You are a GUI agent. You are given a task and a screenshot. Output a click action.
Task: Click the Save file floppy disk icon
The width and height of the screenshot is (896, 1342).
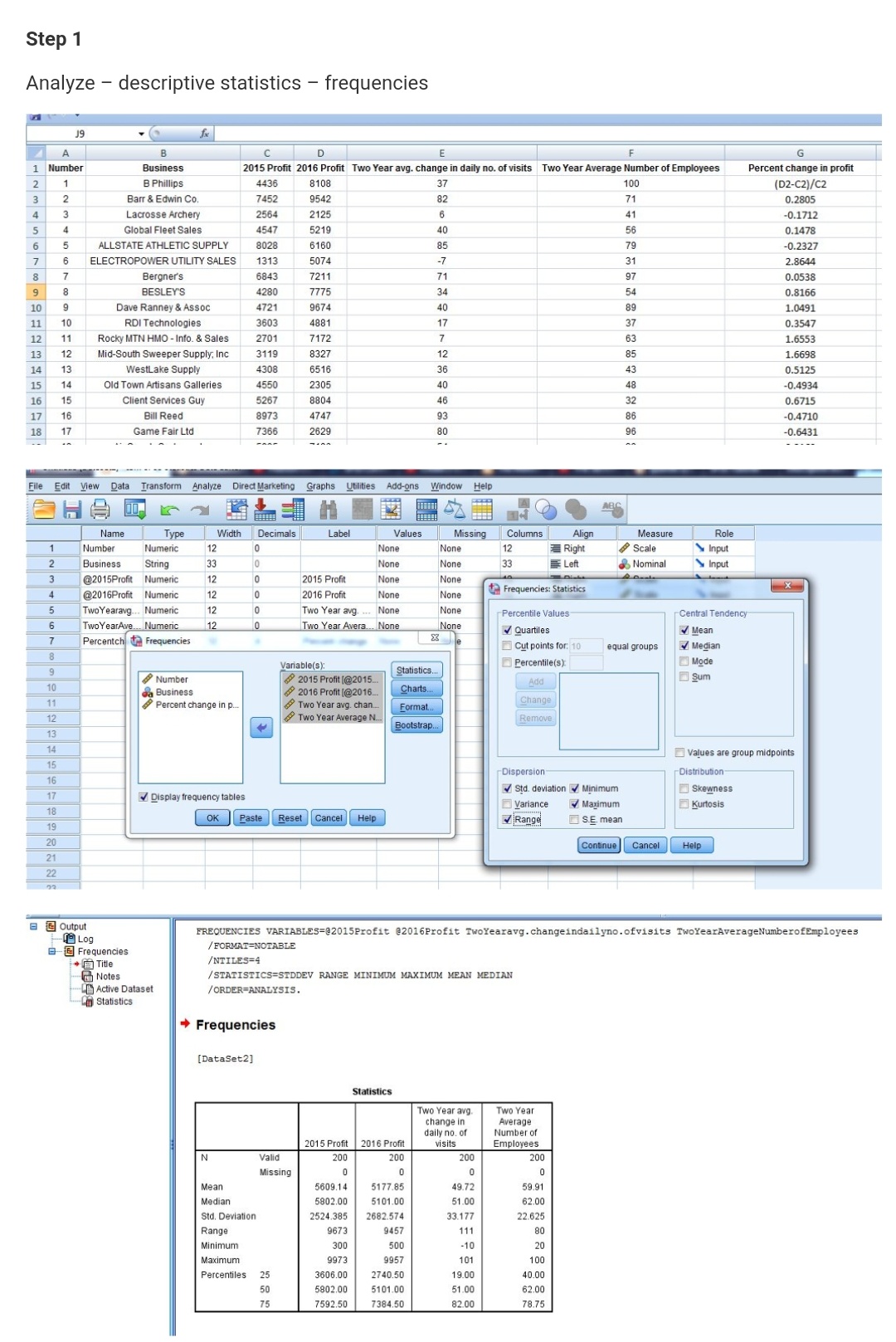[72, 510]
